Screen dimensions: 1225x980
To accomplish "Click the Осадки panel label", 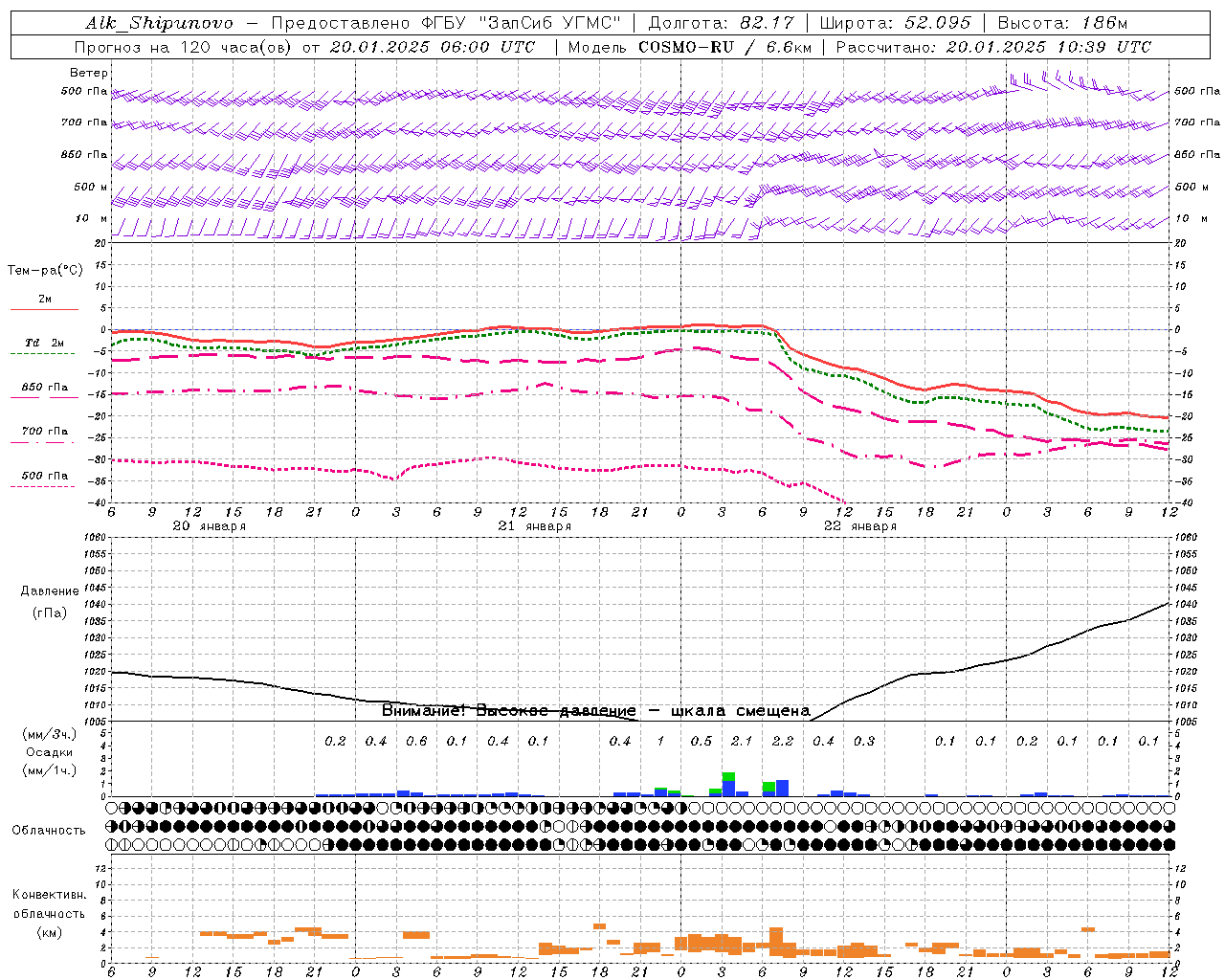I will [49, 752].
